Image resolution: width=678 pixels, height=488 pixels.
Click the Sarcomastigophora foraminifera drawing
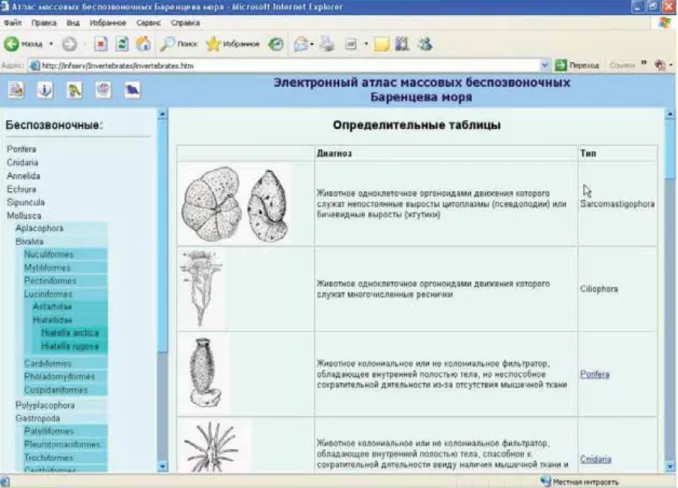click(235, 204)
